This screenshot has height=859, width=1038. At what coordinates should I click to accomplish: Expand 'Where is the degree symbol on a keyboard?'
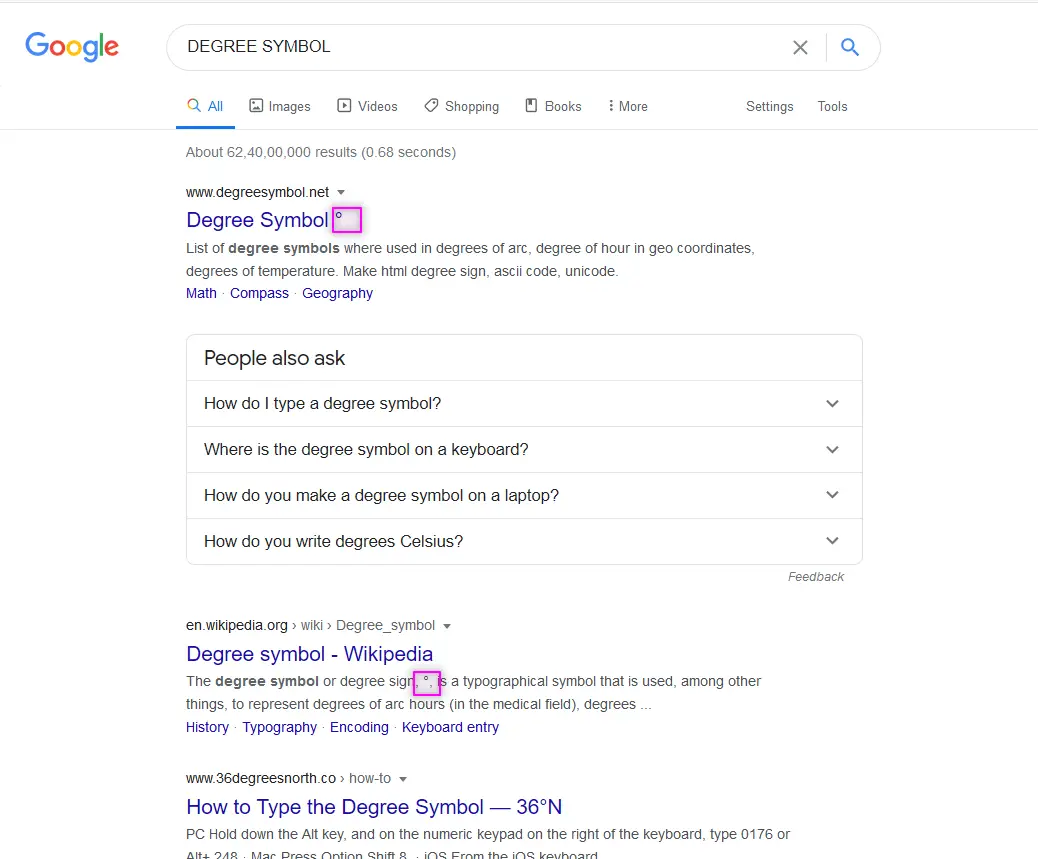(x=524, y=449)
